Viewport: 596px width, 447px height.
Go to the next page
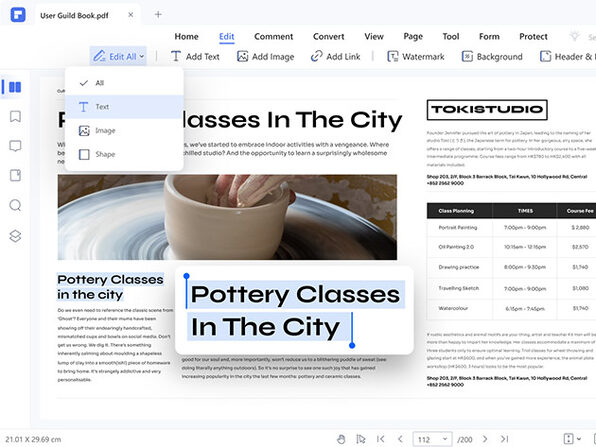485,439
